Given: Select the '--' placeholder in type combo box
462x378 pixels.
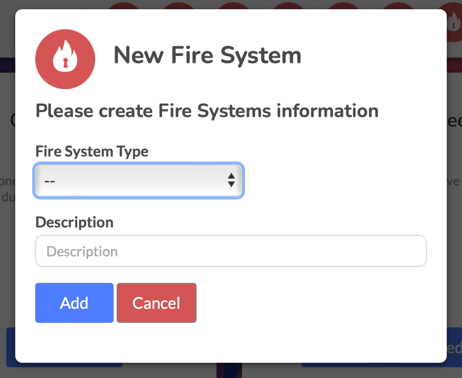Looking at the screenshot, I should pos(50,181).
